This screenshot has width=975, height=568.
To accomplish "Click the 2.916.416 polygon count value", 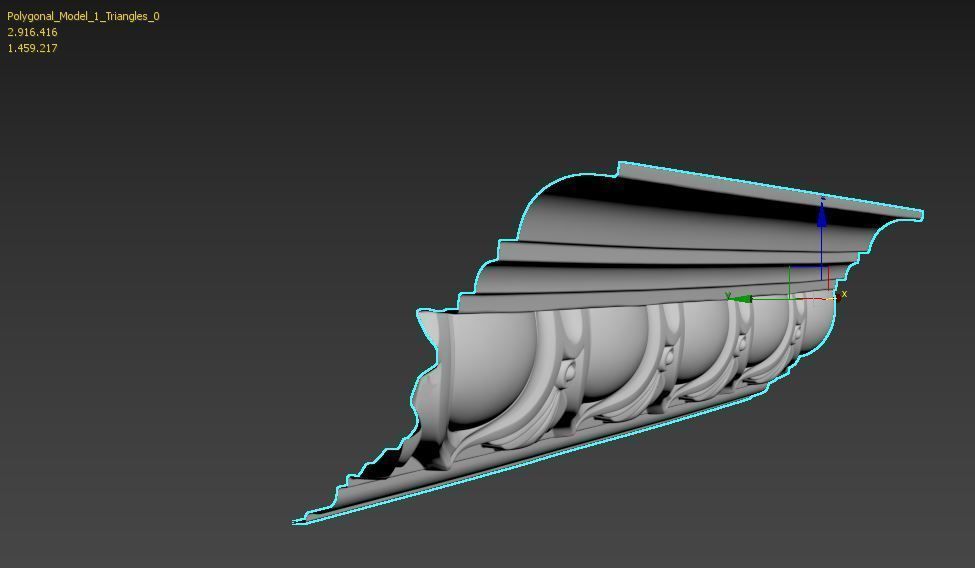I will coord(32,32).
